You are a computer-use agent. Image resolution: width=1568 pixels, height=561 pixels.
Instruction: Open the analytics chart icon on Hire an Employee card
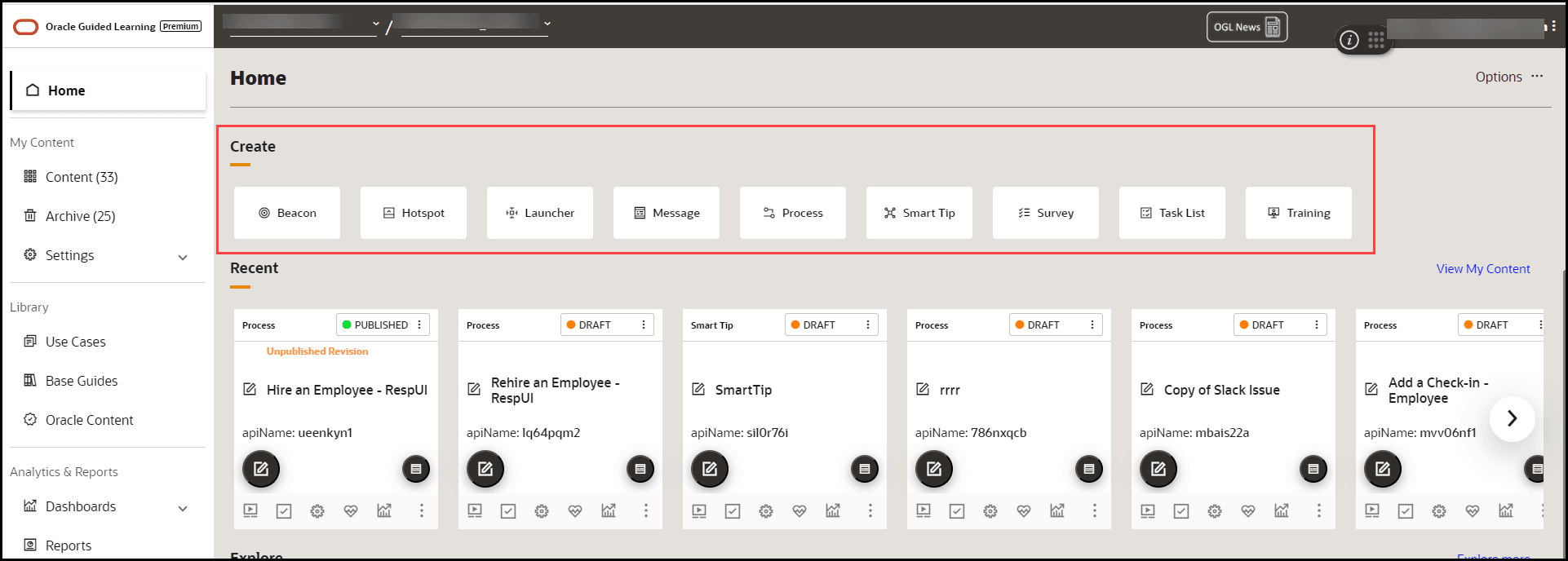pos(384,510)
